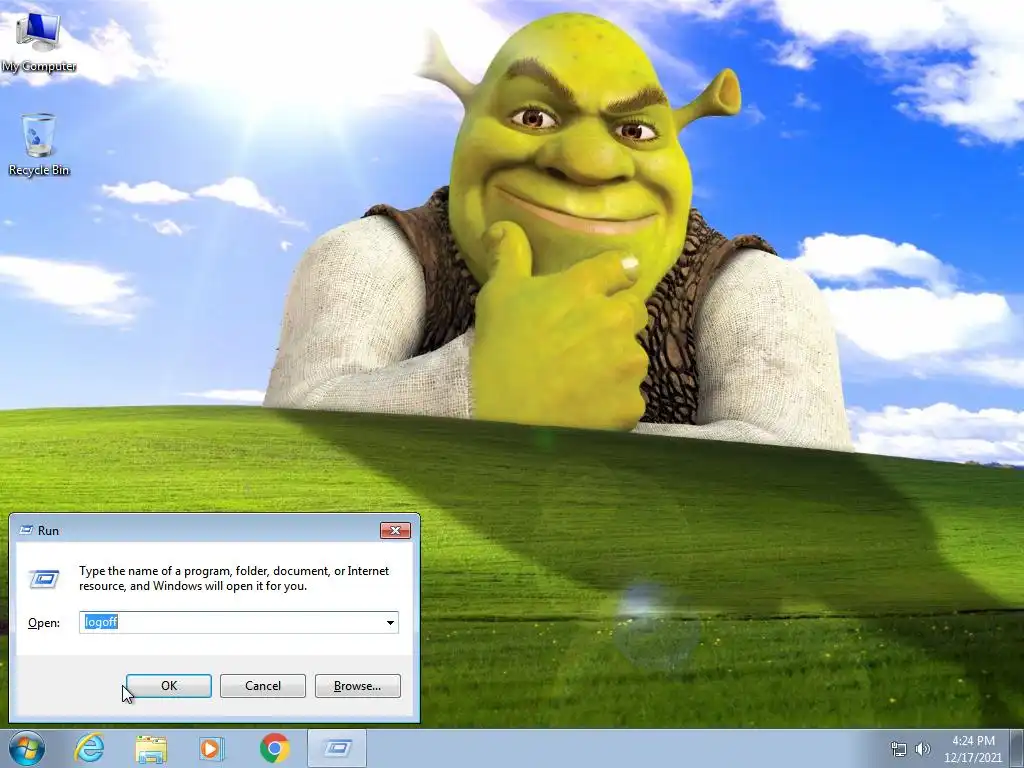
Task: Open Windows Explorer from the taskbar
Action: (151, 748)
